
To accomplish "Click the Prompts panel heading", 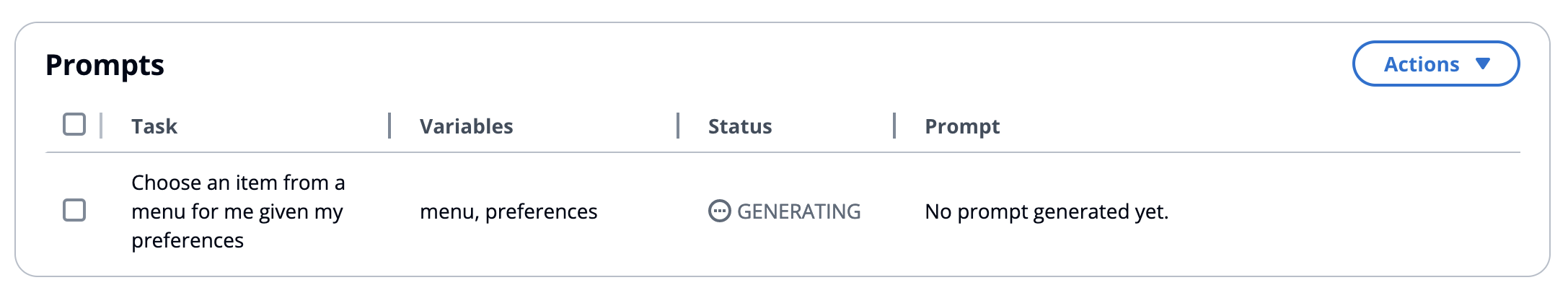I will 105,65.
